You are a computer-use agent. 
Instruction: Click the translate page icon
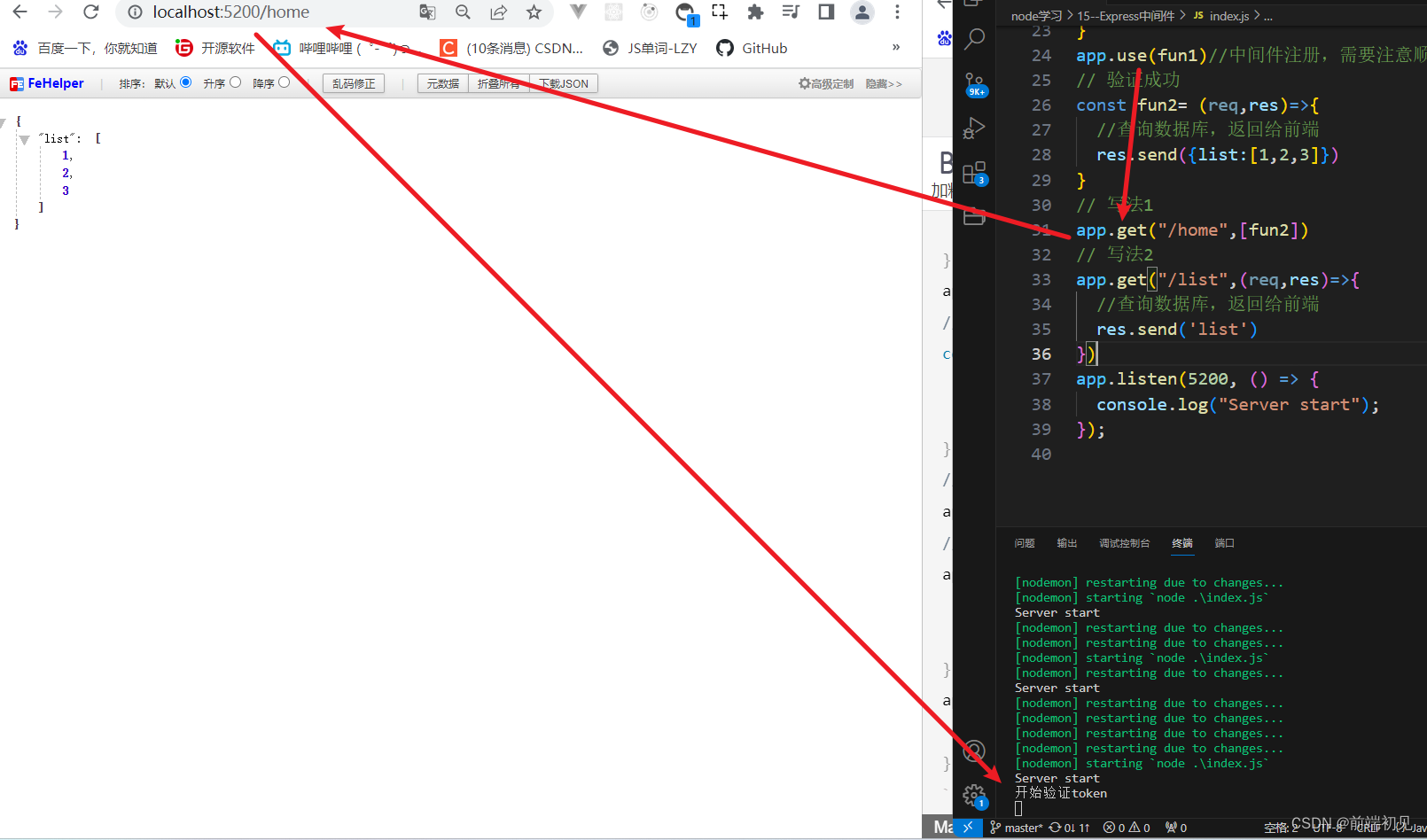pos(427,12)
